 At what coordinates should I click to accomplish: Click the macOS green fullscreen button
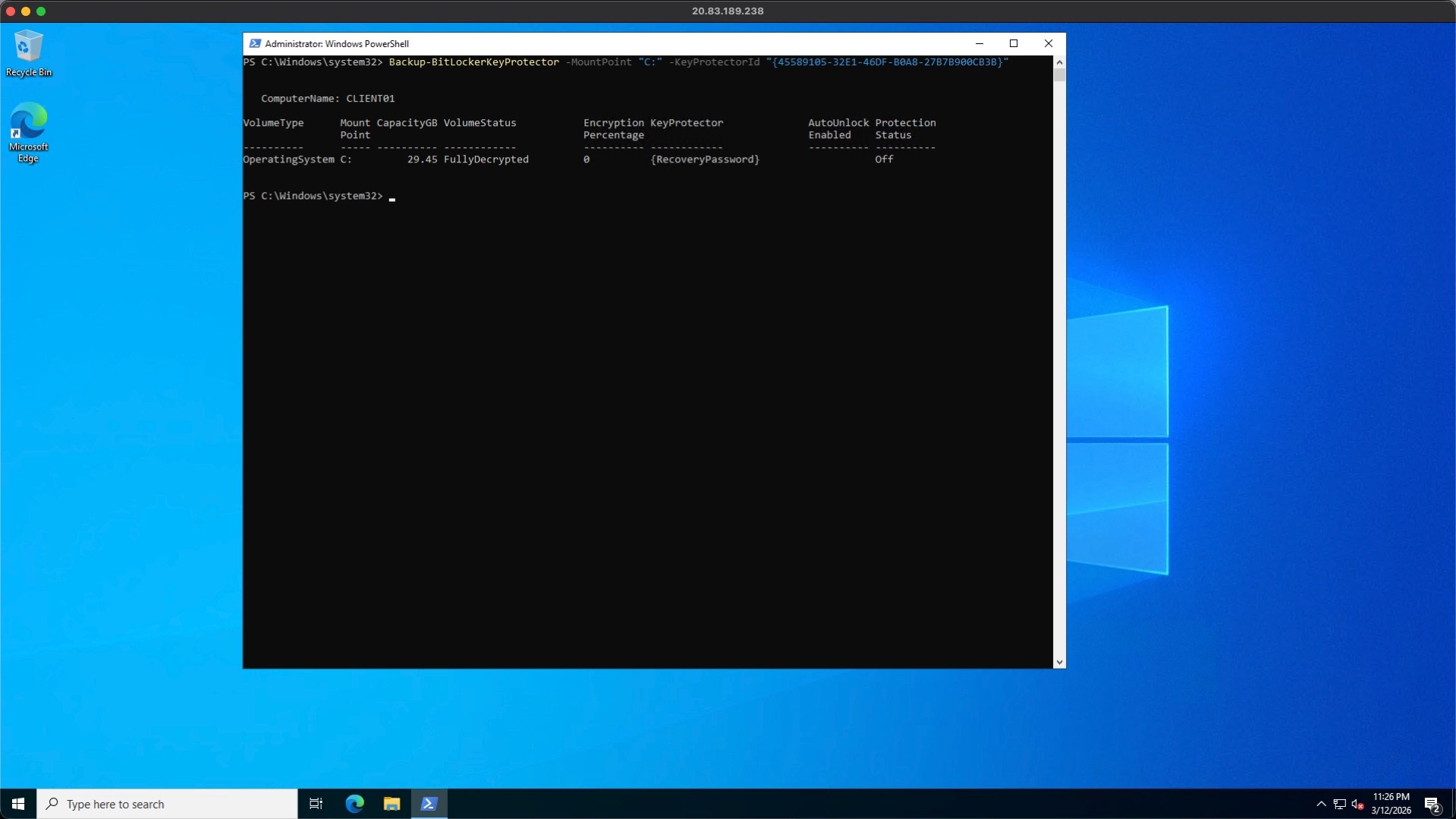click(41, 11)
